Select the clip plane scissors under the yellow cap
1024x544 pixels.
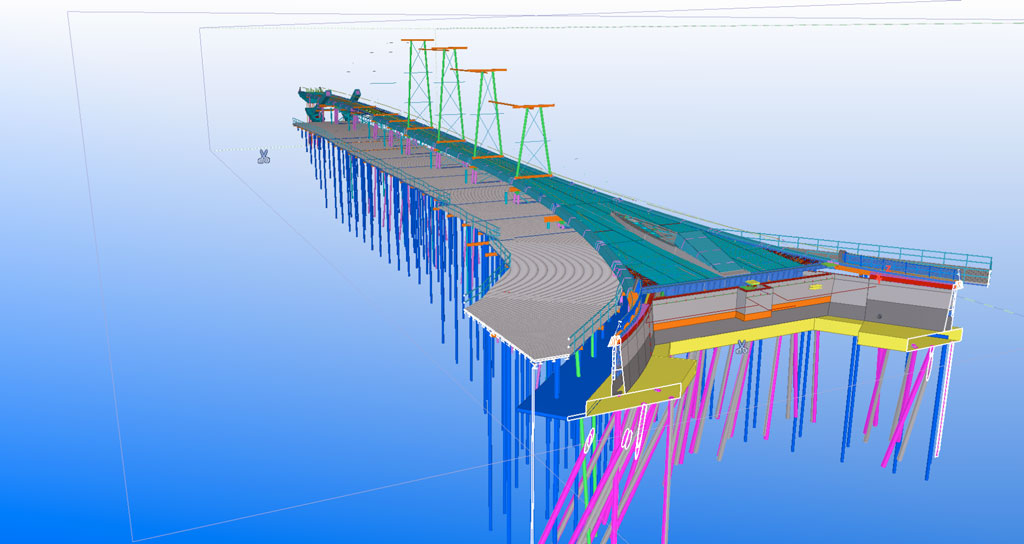point(741,346)
